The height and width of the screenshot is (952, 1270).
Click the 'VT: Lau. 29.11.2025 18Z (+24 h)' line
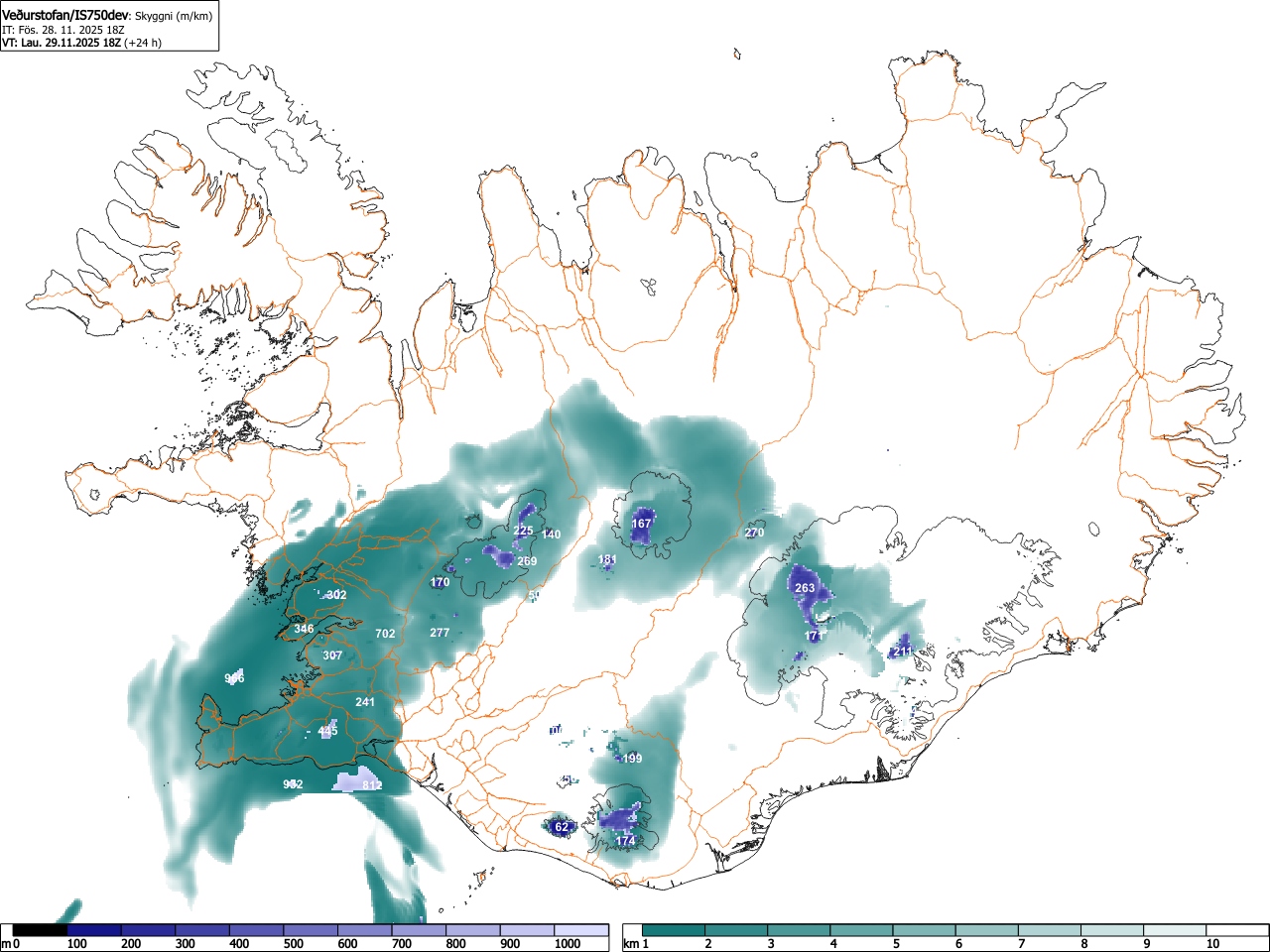click(81, 43)
